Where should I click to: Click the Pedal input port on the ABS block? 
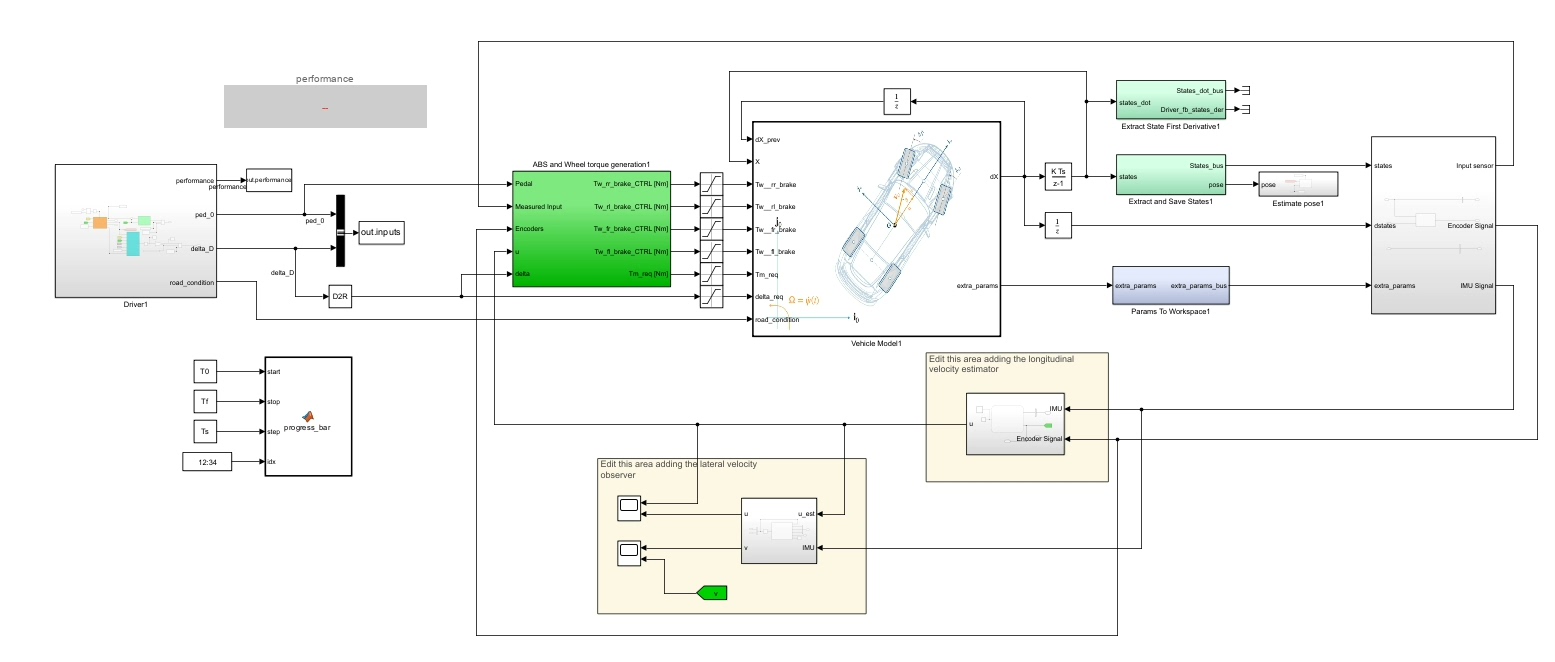[524, 184]
